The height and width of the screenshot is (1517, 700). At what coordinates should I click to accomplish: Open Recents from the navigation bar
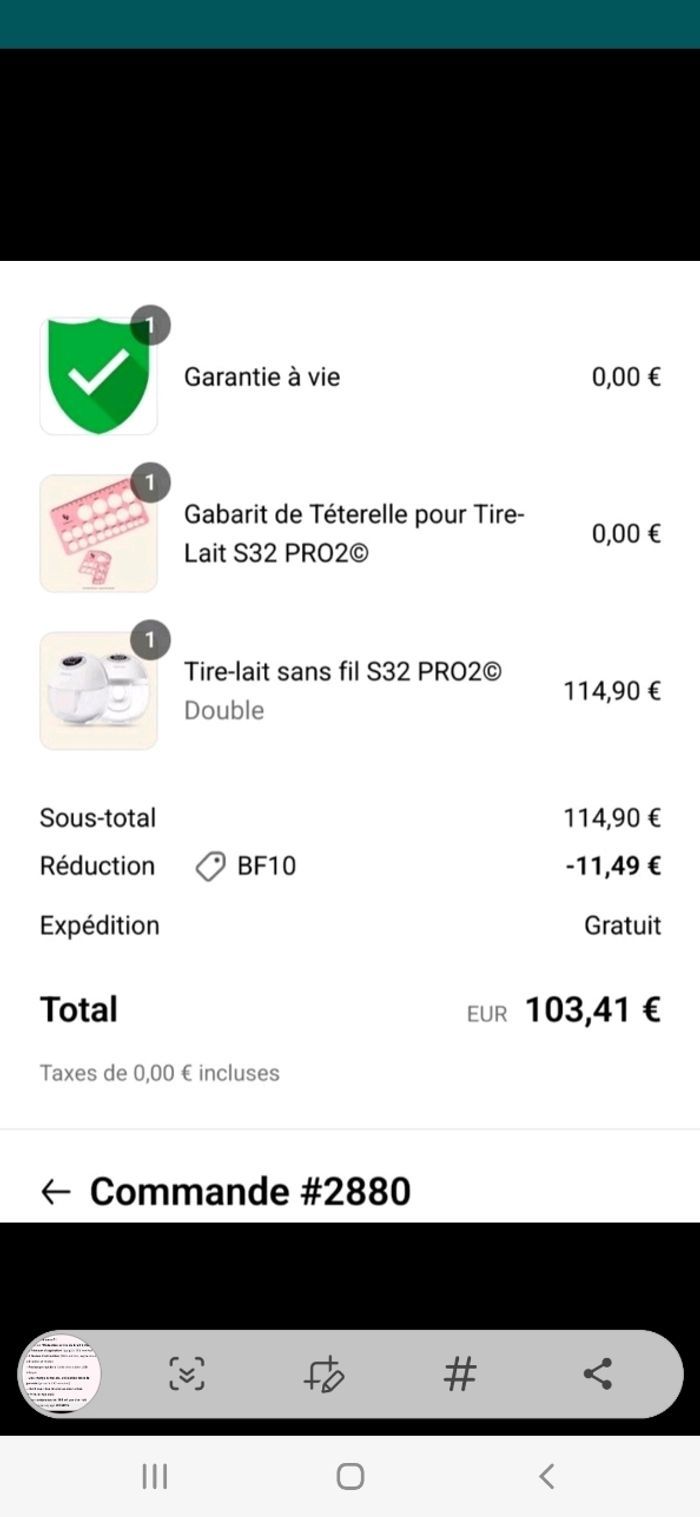[153, 1475]
